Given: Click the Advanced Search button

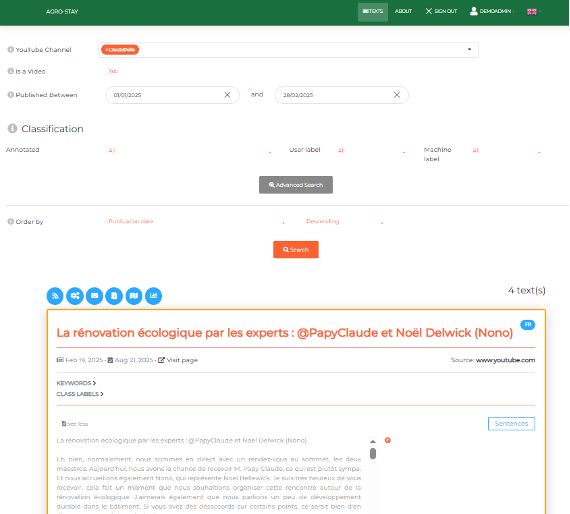Looking at the screenshot, I should coord(296,185).
